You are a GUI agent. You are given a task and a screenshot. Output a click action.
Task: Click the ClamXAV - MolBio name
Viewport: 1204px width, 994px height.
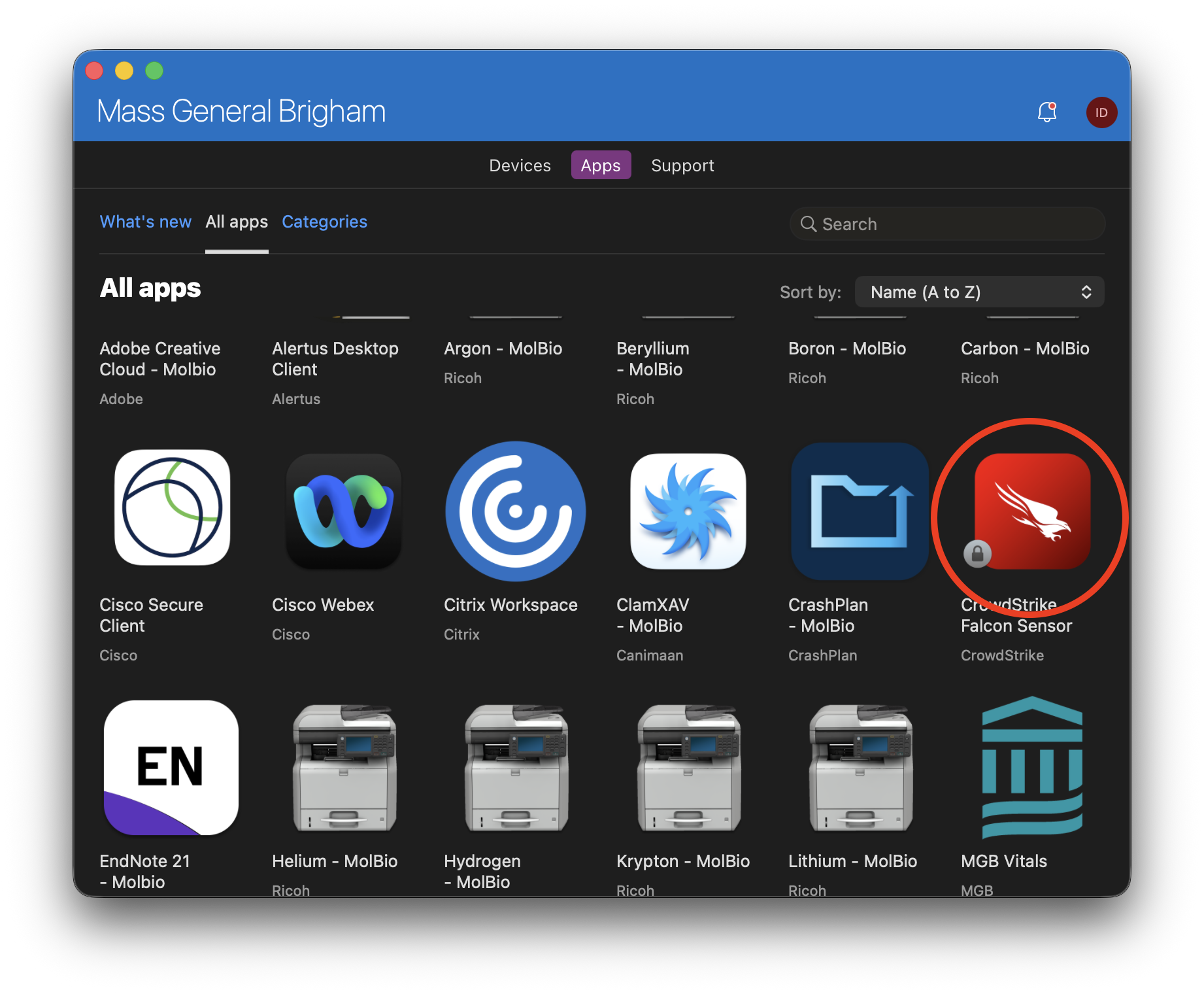tap(653, 615)
